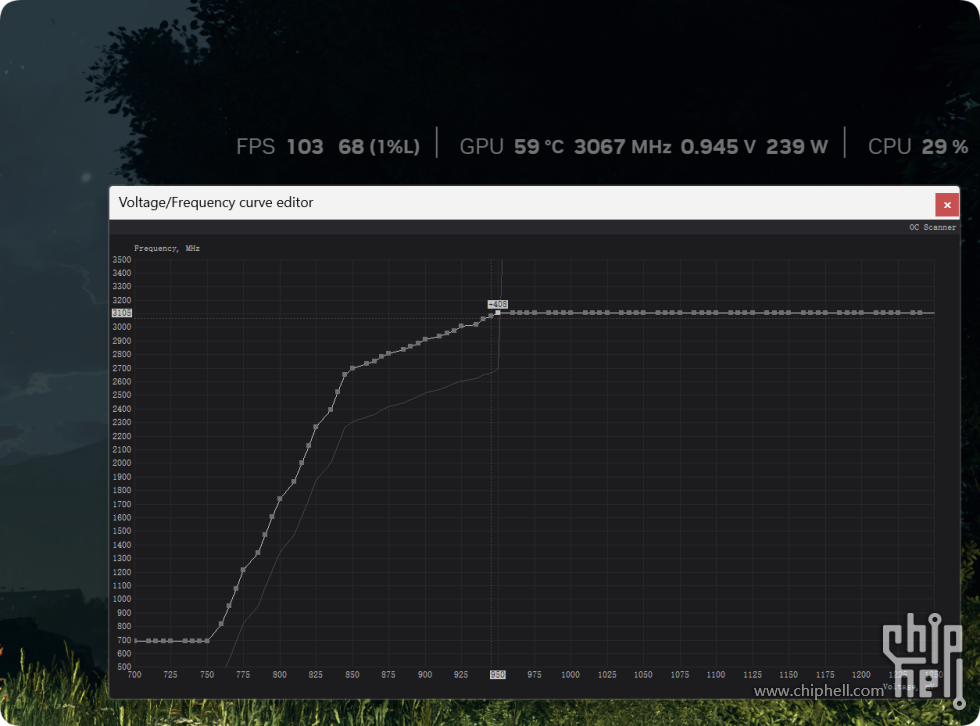Screen dimensions: 980x726
Task: Select the highlighted curve point at 950 mV
Action: click(x=498, y=313)
